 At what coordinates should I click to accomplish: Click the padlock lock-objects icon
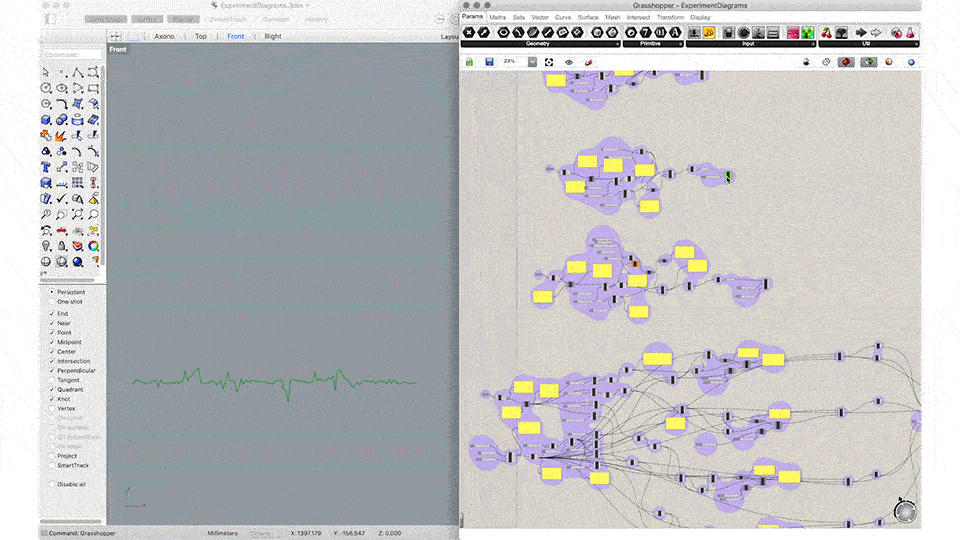tap(62, 246)
